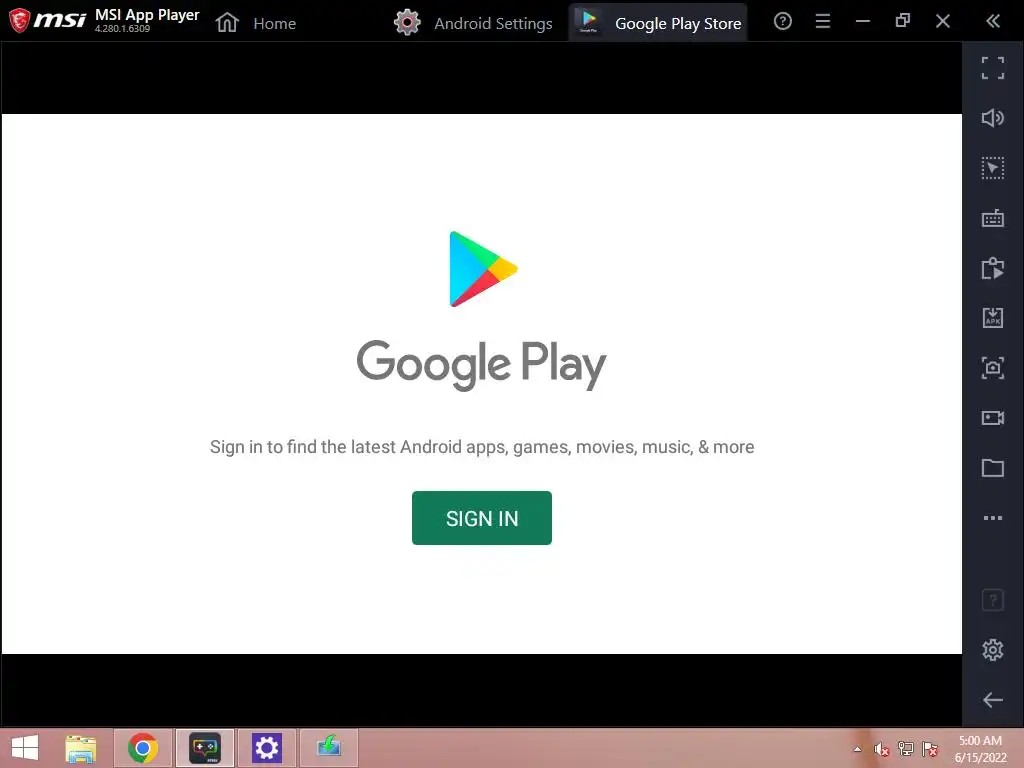Viewport: 1024px width, 768px height.
Task: Open the help question mark icon in title bar
Action: [782, 22]
